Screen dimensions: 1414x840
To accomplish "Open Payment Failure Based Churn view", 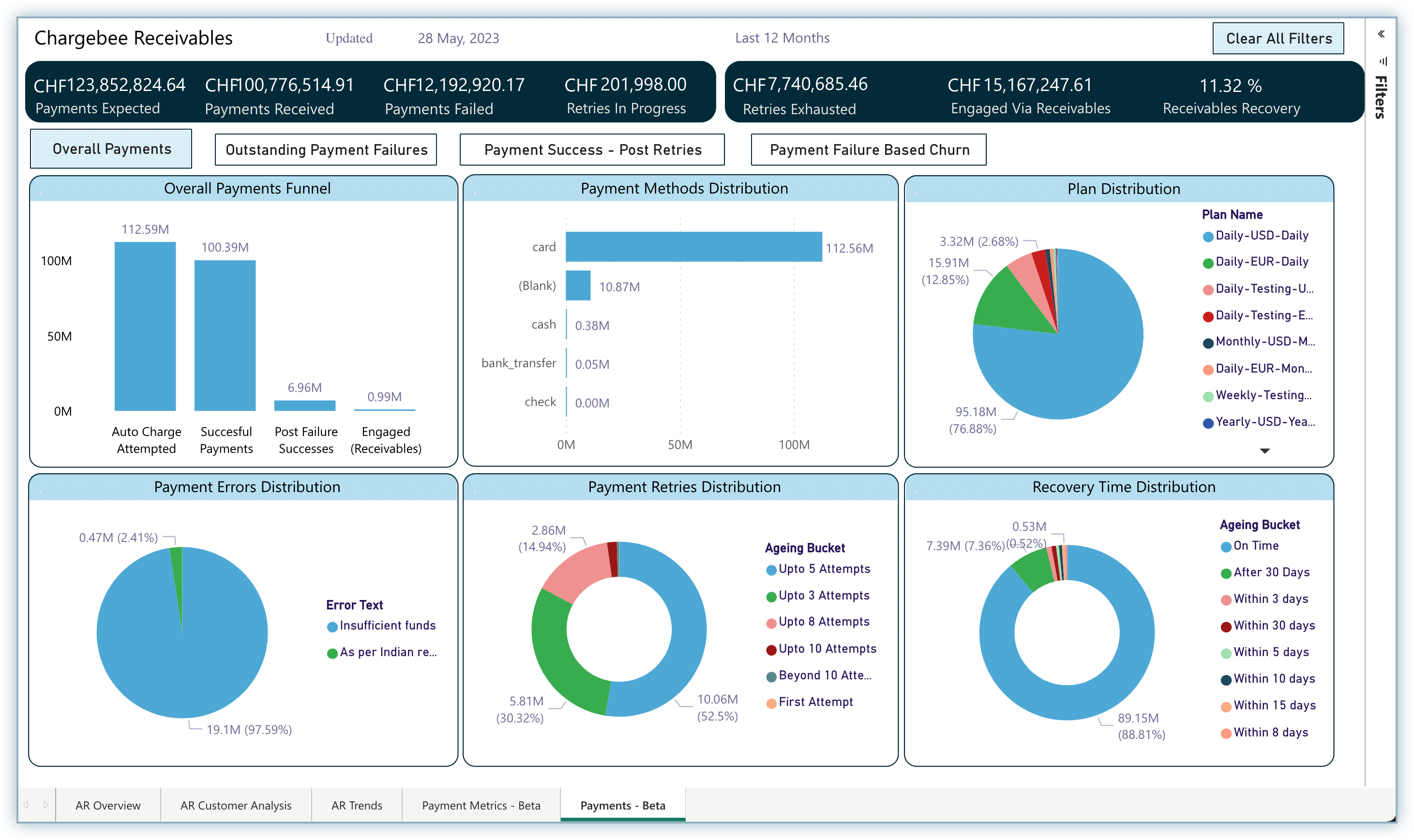I will pyautogui.click(x=868, y=150).
